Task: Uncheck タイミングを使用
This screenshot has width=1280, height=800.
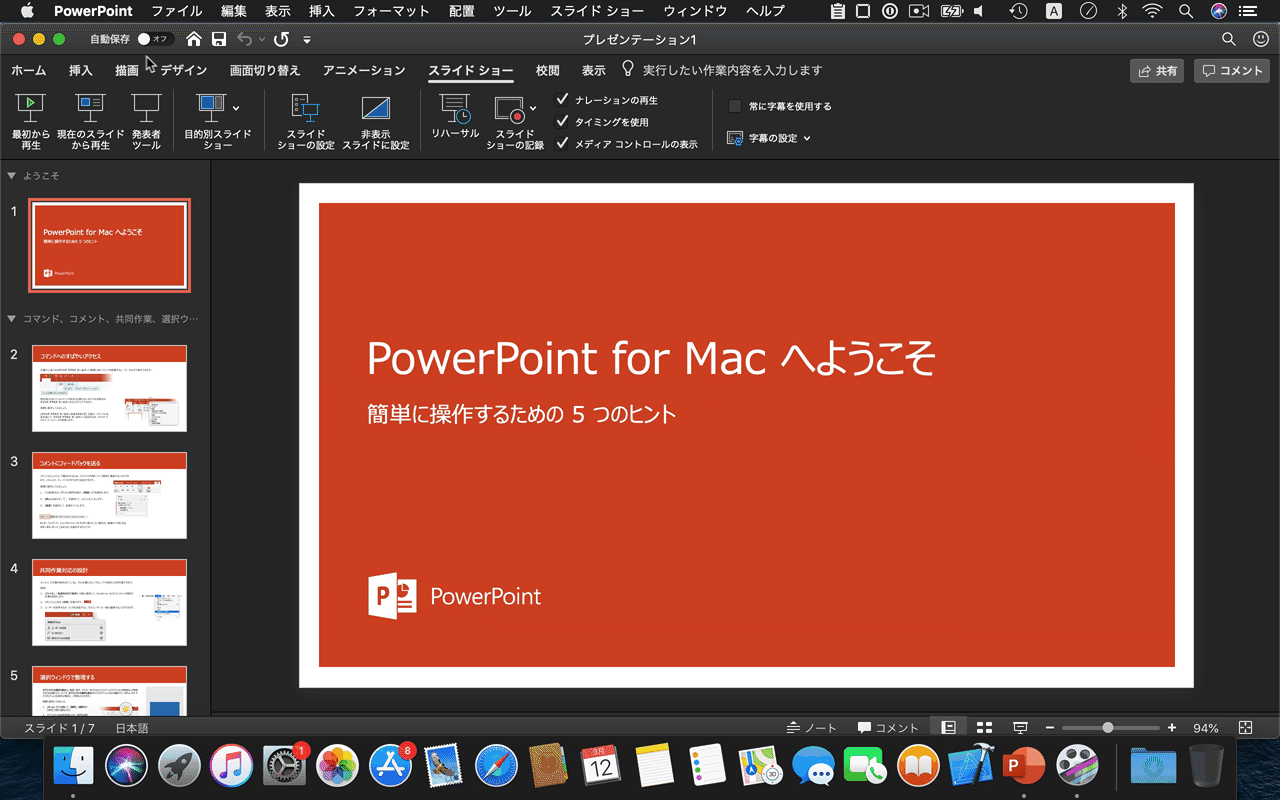Action: pyautogui.click(x=561, y=119)
